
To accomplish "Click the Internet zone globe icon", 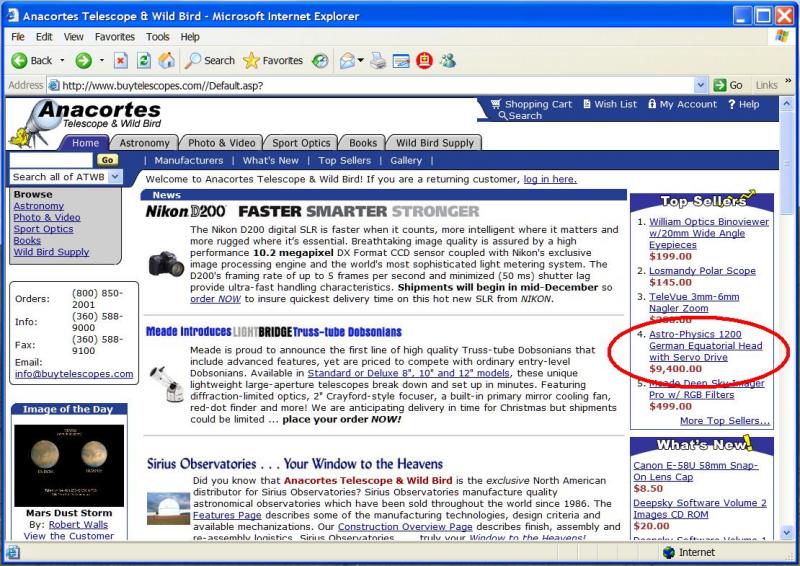I will (x=668, y=552).
